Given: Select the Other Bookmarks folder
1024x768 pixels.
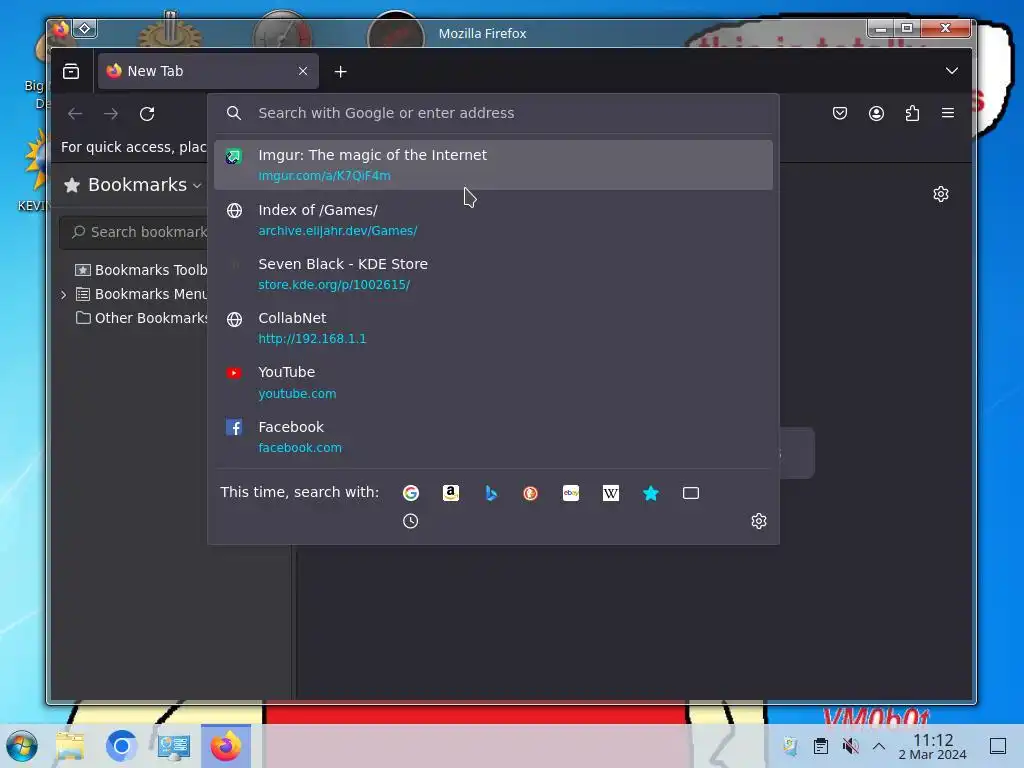Looking at the screenshot, I should click(140, 318).
